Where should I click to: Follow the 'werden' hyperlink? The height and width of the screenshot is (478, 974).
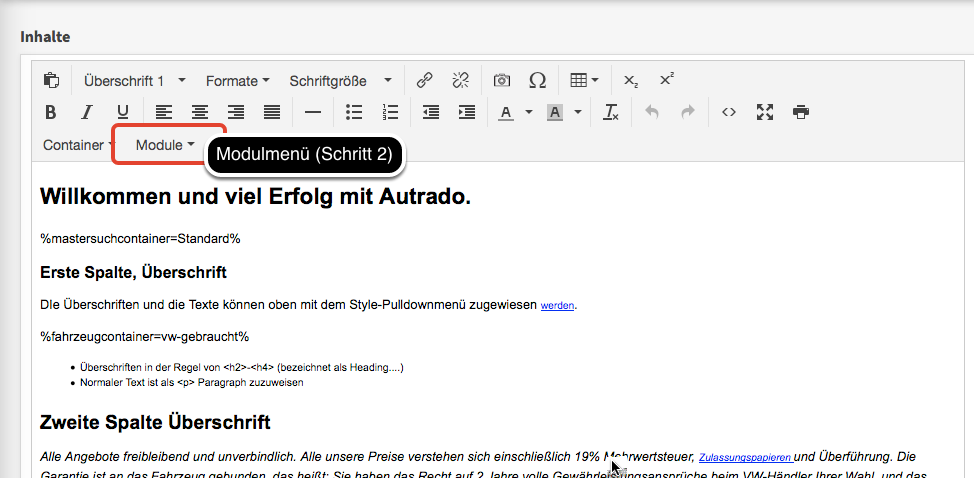(558, 306)
